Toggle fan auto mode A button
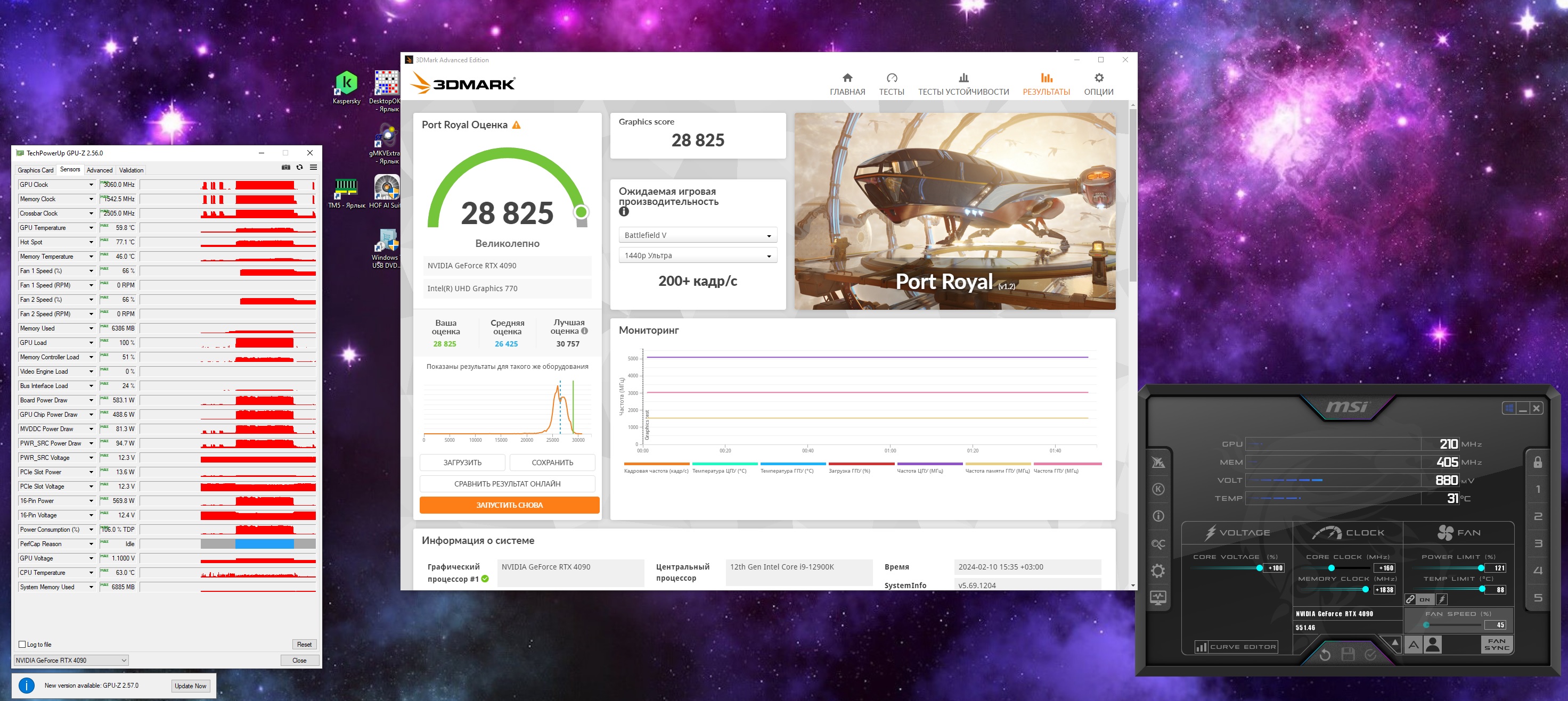The image size is (1568, 701). [x=1414, y=645]
